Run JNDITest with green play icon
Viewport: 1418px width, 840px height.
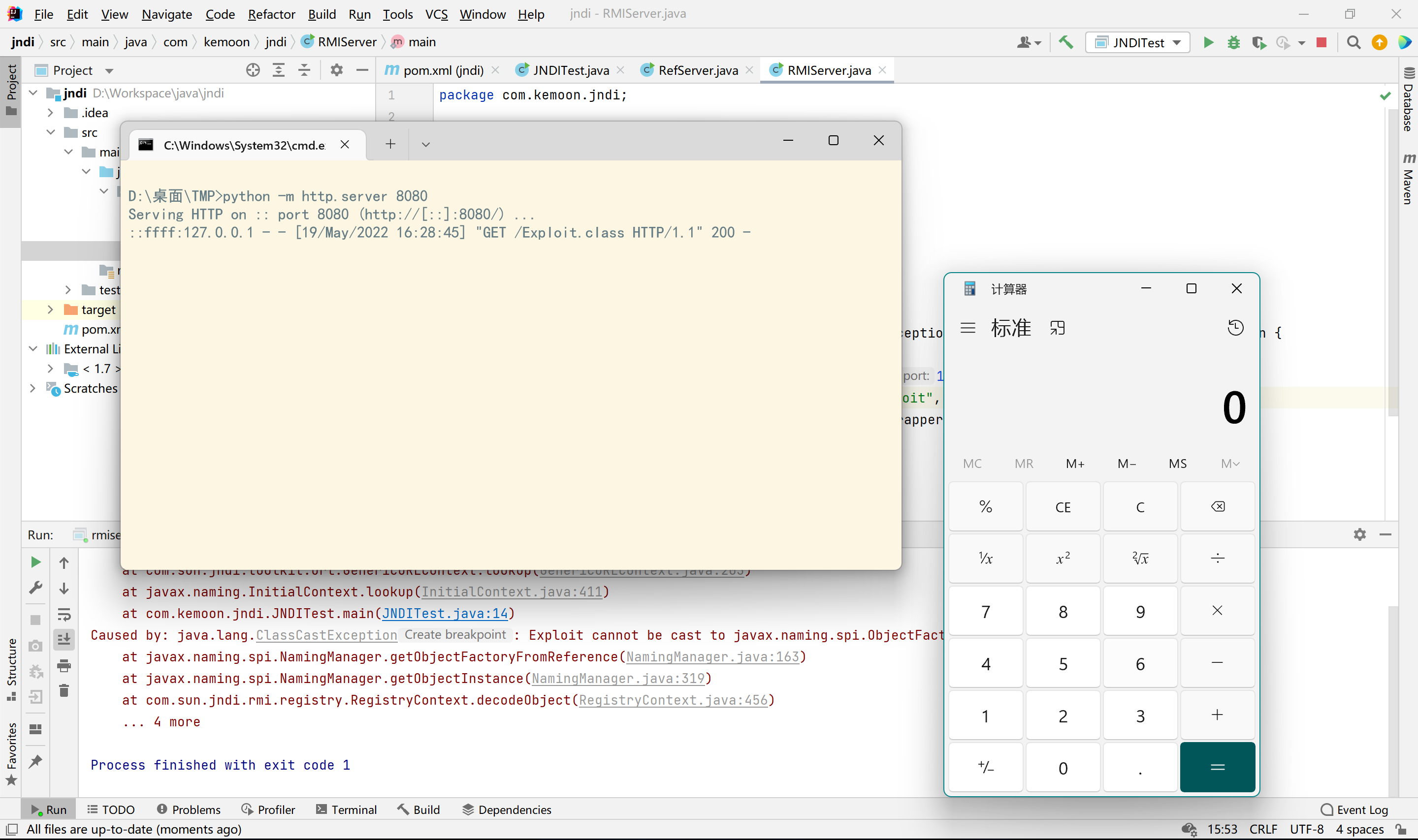(1208, 42)
